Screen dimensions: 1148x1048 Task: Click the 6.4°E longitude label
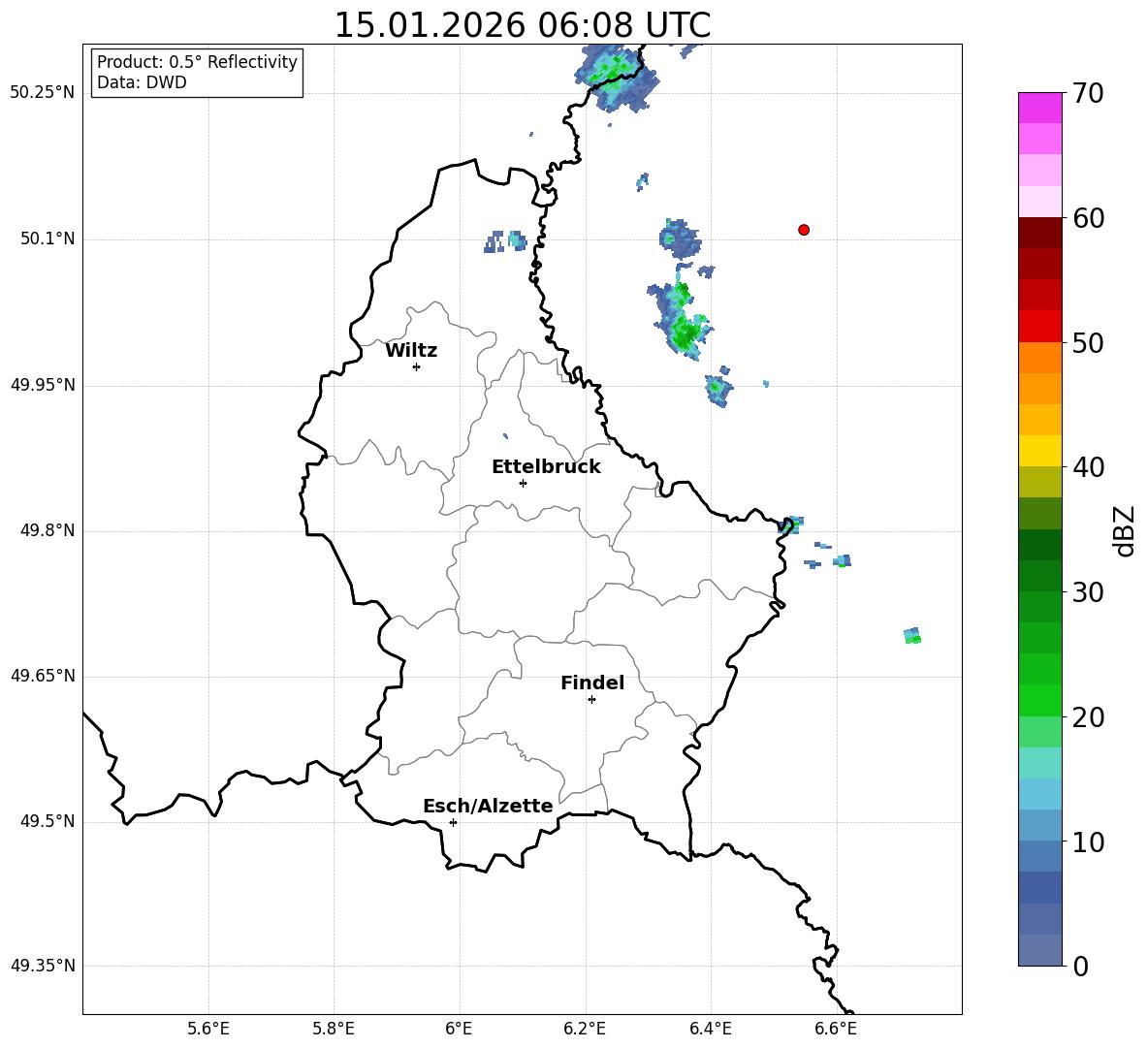[710, 1029]
